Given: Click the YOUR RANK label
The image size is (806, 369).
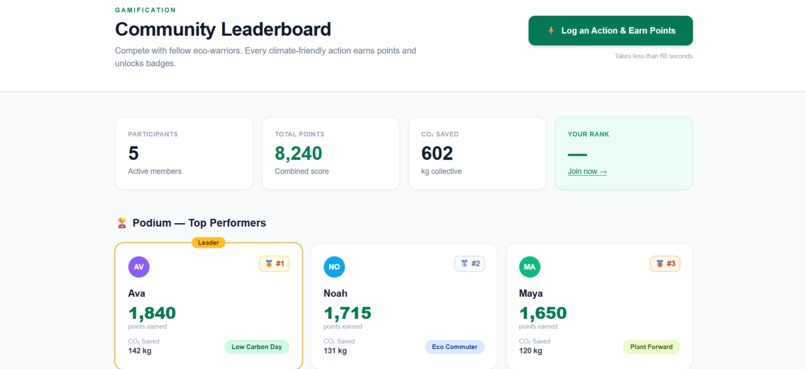Looking at the screenshot, I should 589,134.
